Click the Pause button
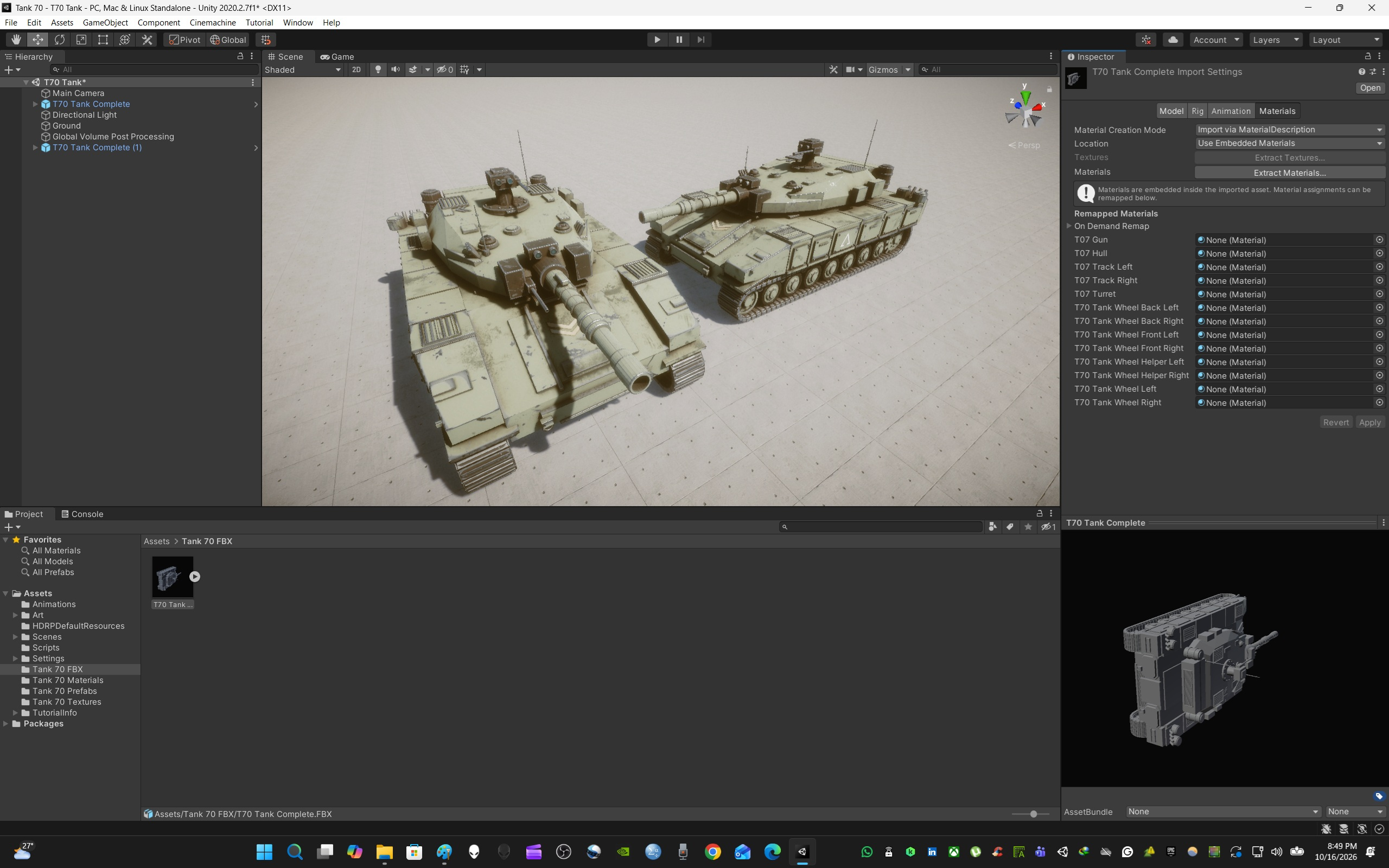 [679, 40]
